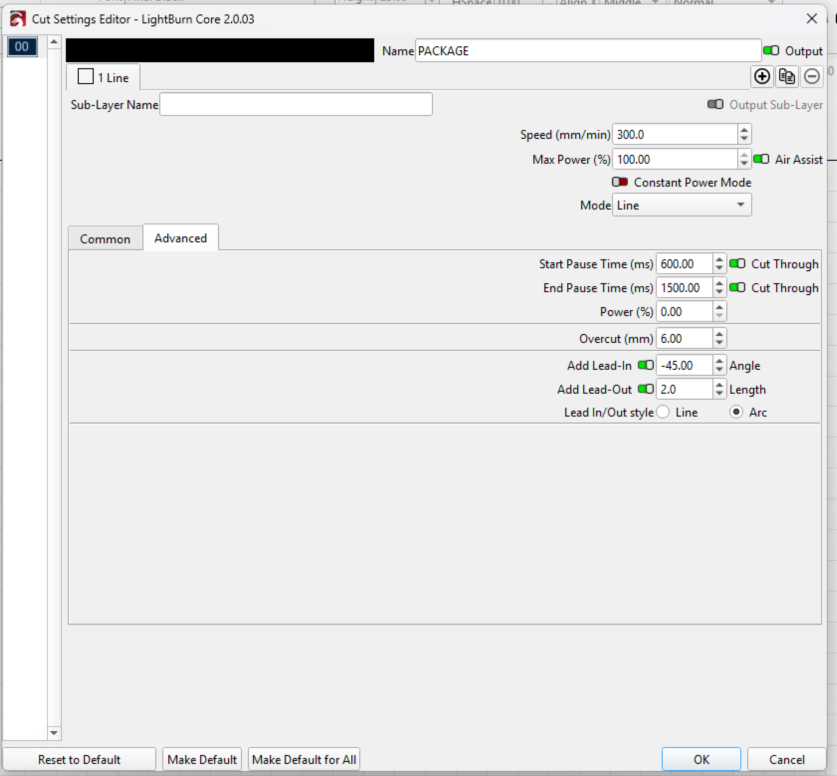Toggle the Output switch for PACKAGE layer
Screen dimensions: 837x776
pyautogui.click(x=771, y=51)
